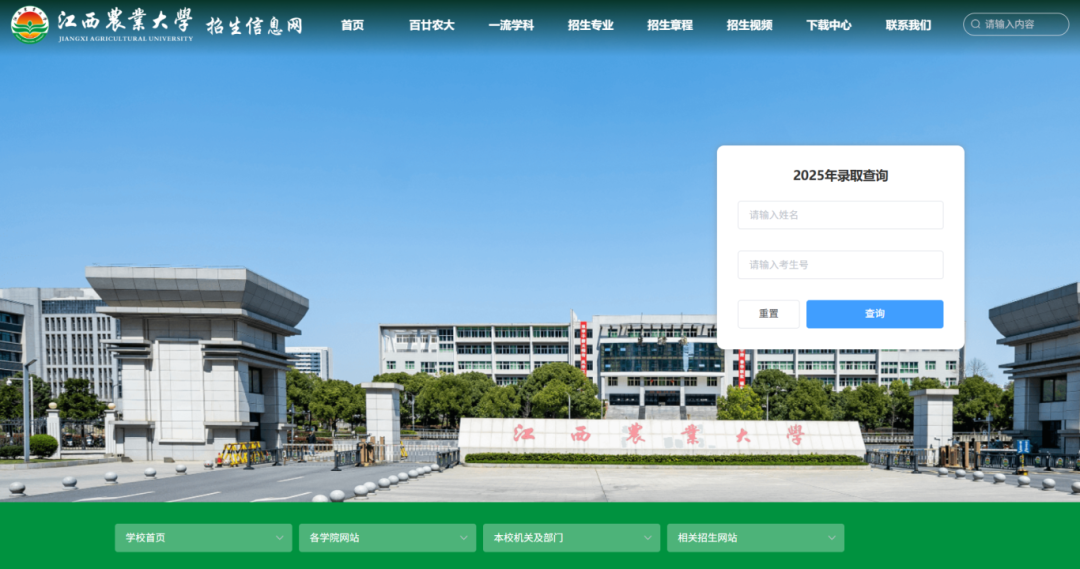Go to 一流学科 in the navigation

point(510,25)
